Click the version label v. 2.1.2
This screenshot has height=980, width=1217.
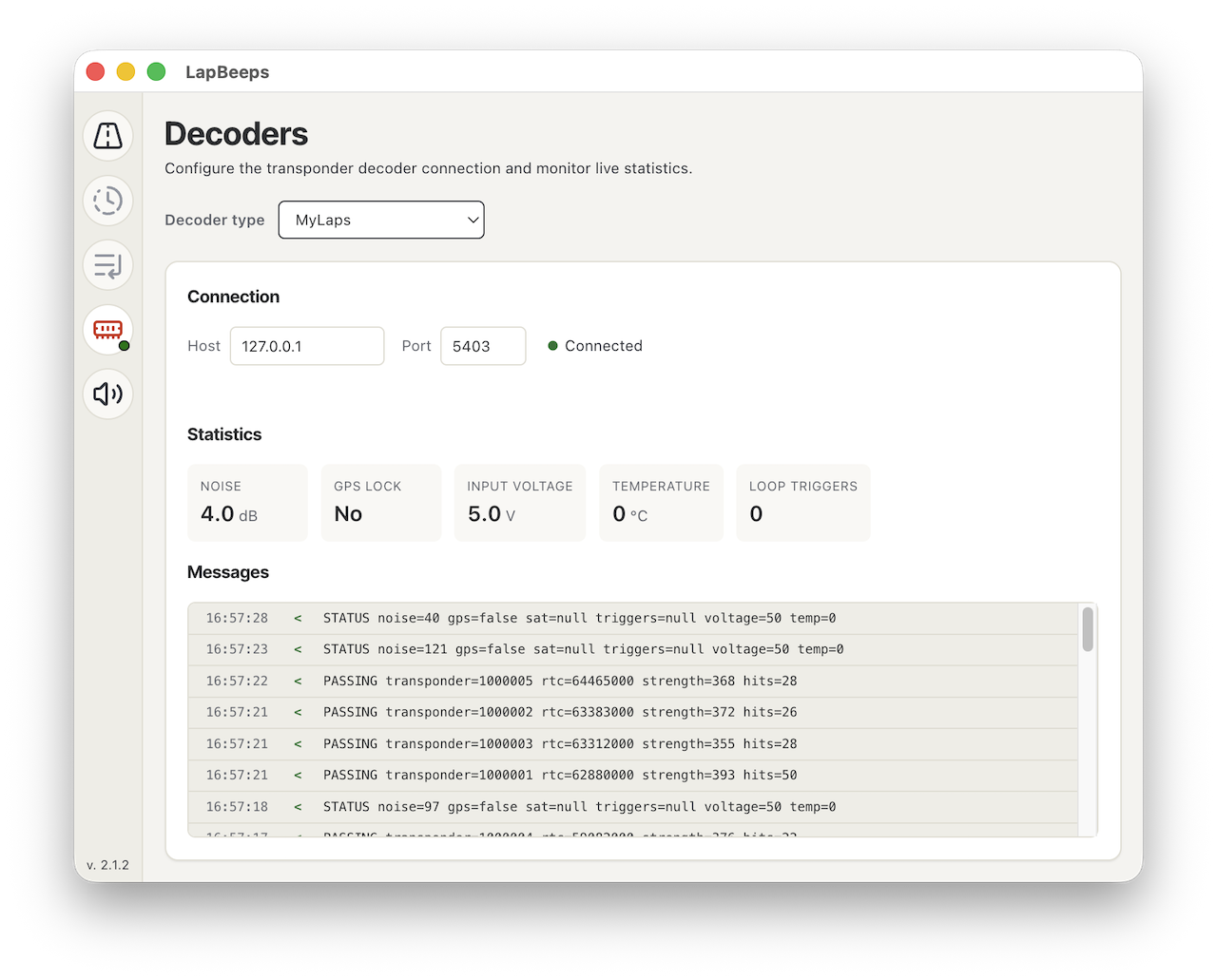pyautogui.click(x=107, y=865)
